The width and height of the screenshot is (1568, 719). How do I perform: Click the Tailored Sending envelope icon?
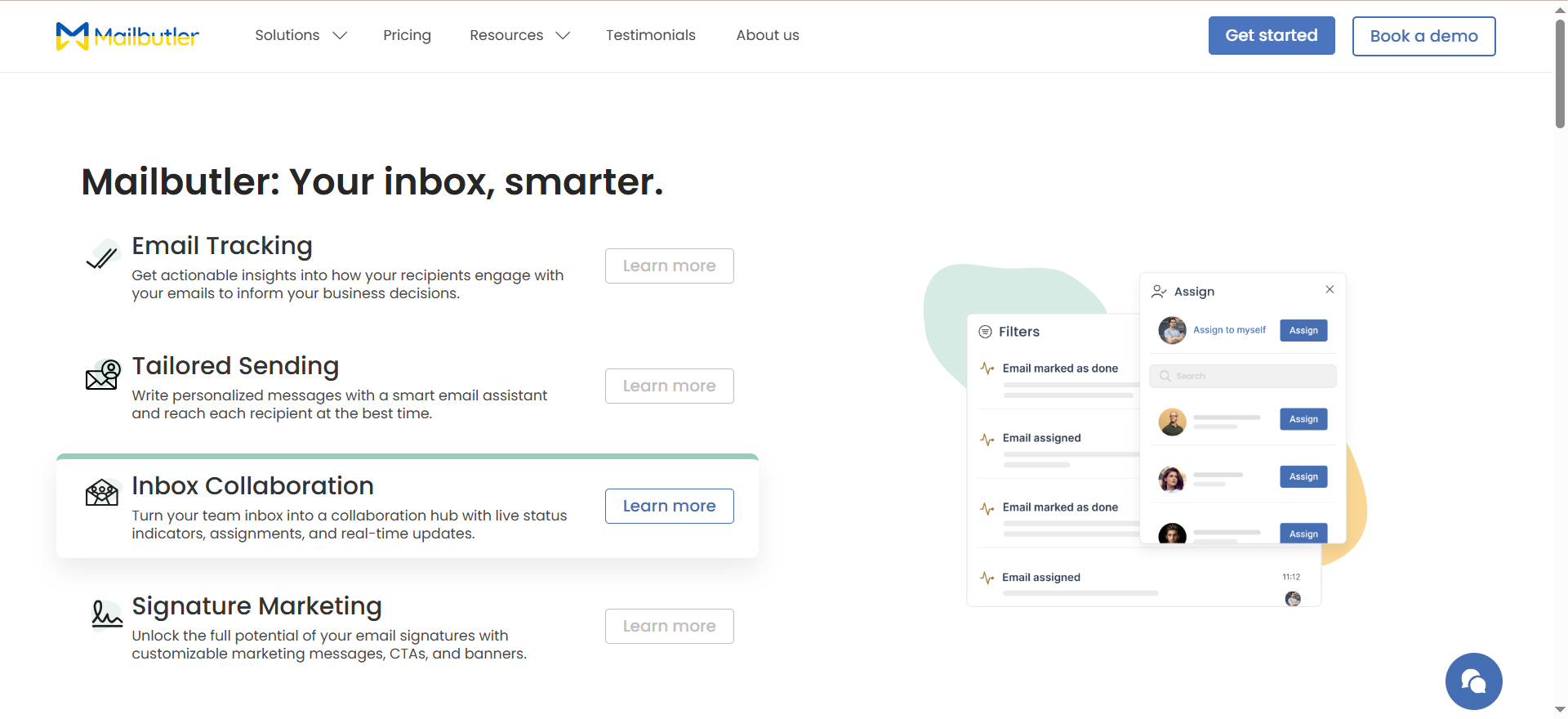point(103,375)
